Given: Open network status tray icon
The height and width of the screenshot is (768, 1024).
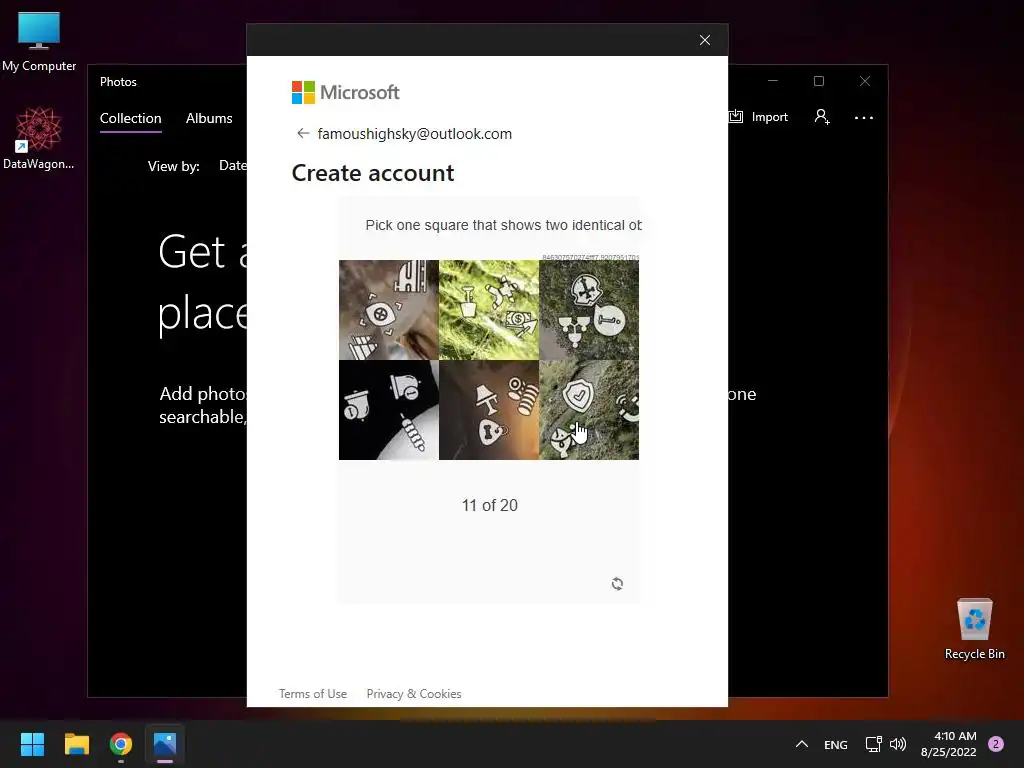Looking at the screenshot, I should coord(873,744).
